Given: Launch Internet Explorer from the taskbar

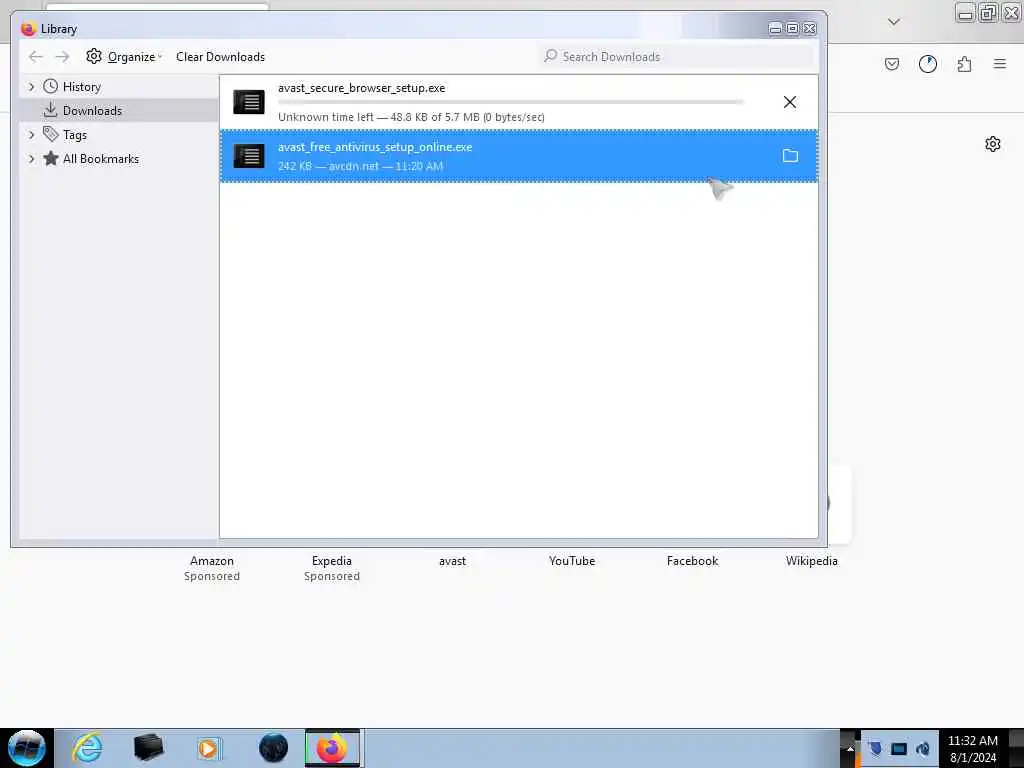Looking at the screenshot, I should pos(88,748).
